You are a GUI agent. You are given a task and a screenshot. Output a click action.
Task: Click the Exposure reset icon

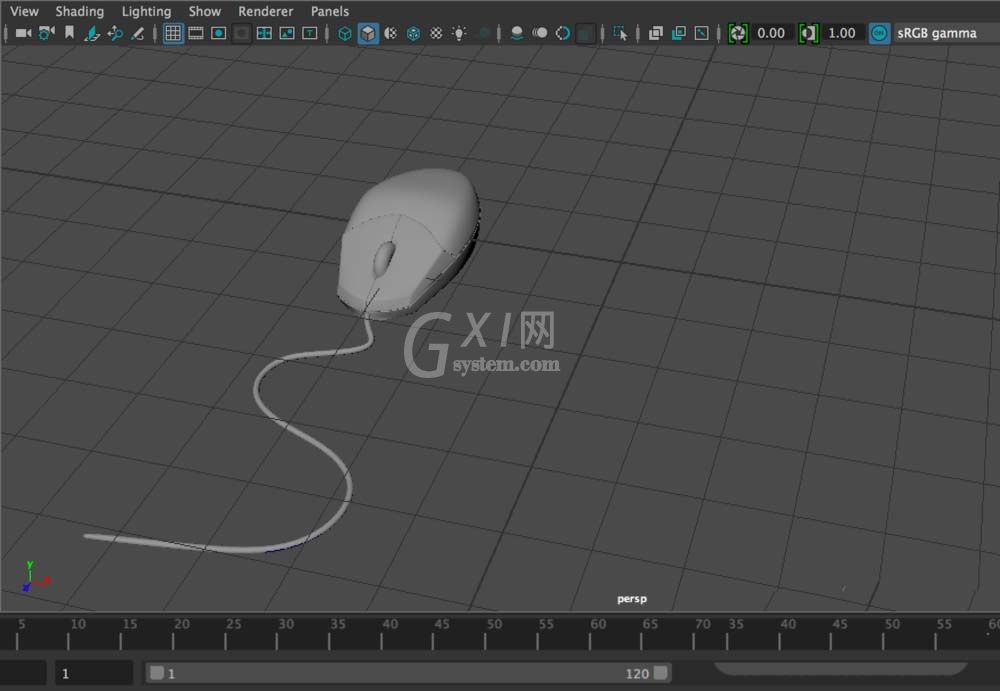738,33
